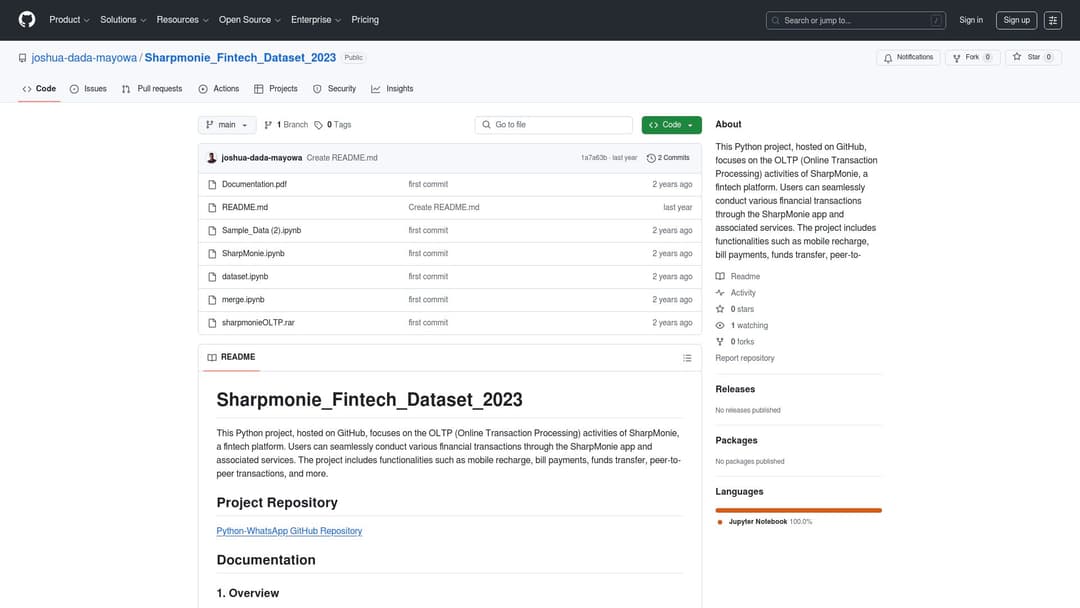Click file icon next to README.md
Viewport: 1080px width, 608px height.
click(x=212, y=207)
